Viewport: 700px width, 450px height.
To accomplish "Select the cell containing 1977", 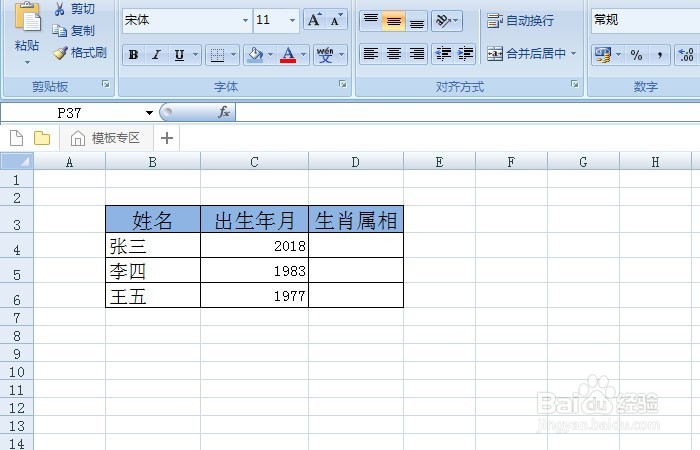I will (x=254, y=296).
